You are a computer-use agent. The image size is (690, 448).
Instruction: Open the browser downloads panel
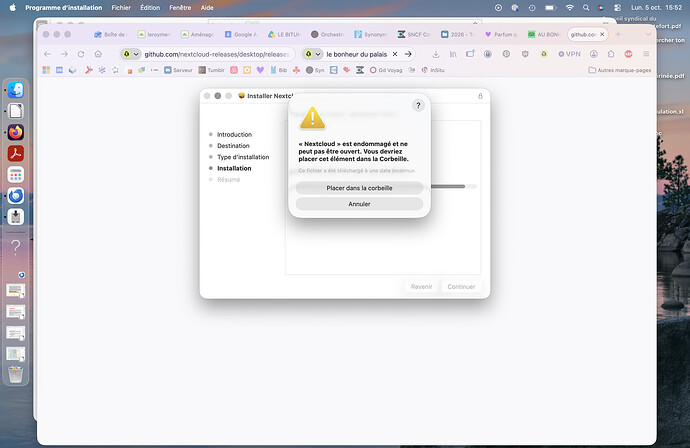point(436,54)
